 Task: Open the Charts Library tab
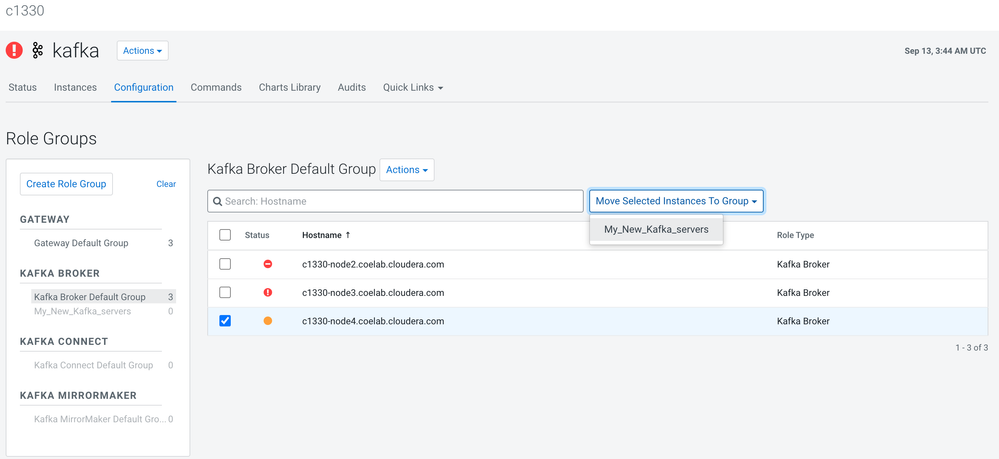click(289, 88)
